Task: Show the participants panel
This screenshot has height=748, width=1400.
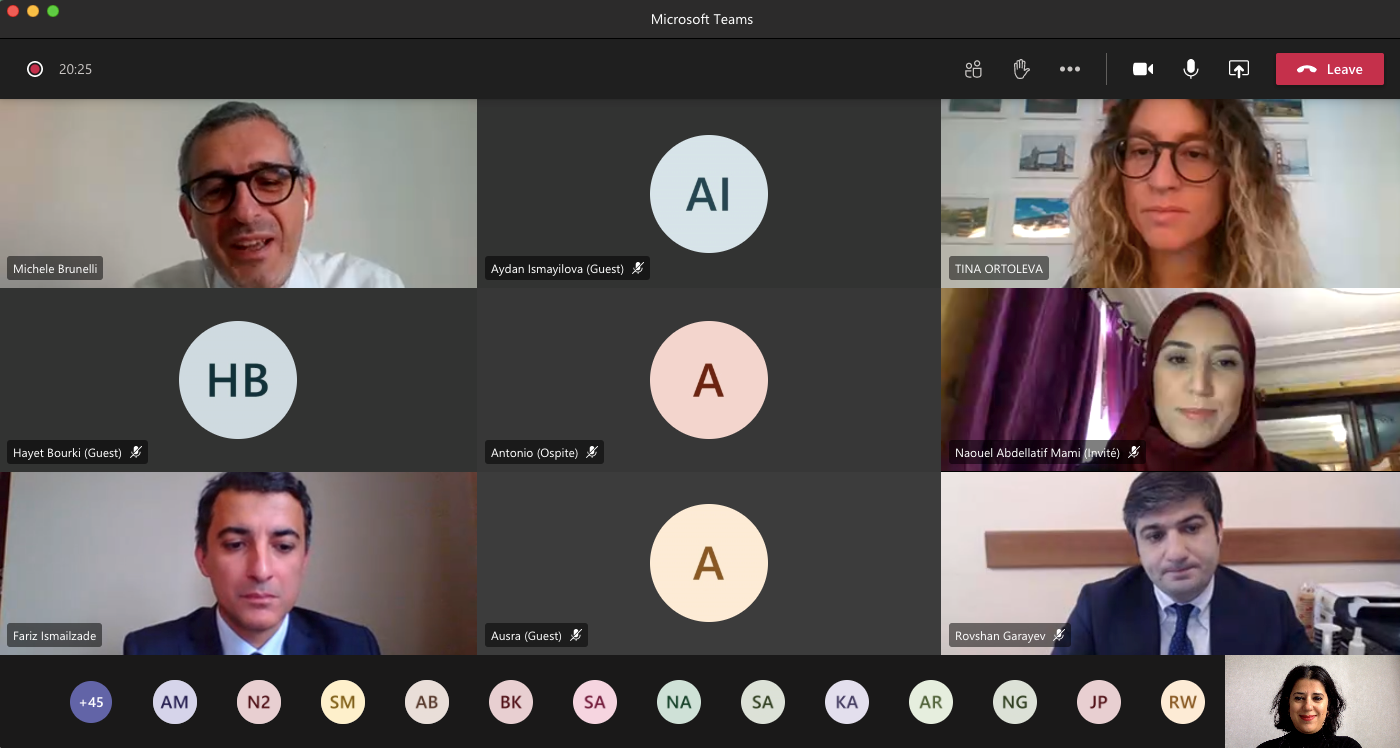Action: click(973, 69)
